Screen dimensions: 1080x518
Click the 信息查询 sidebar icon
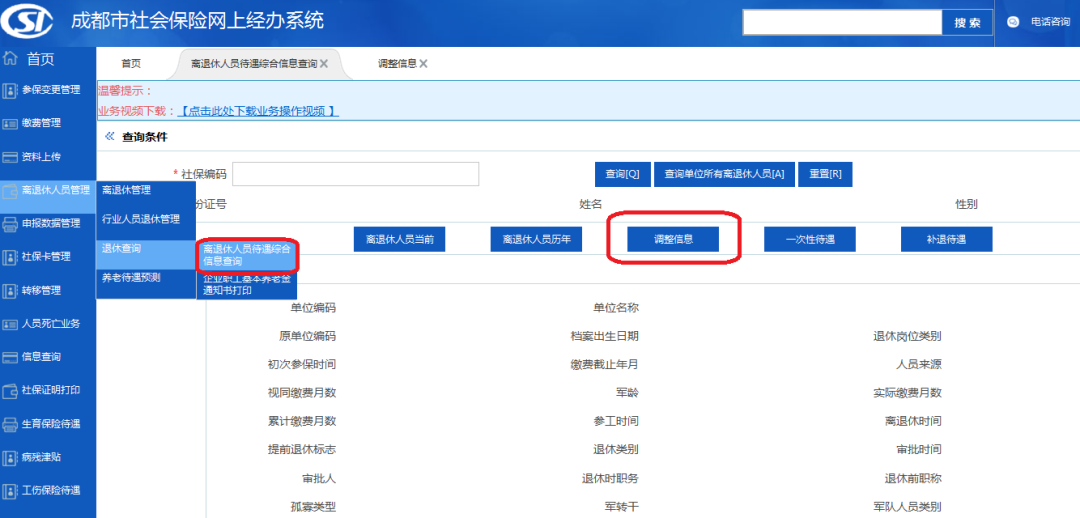coord(11,357)
